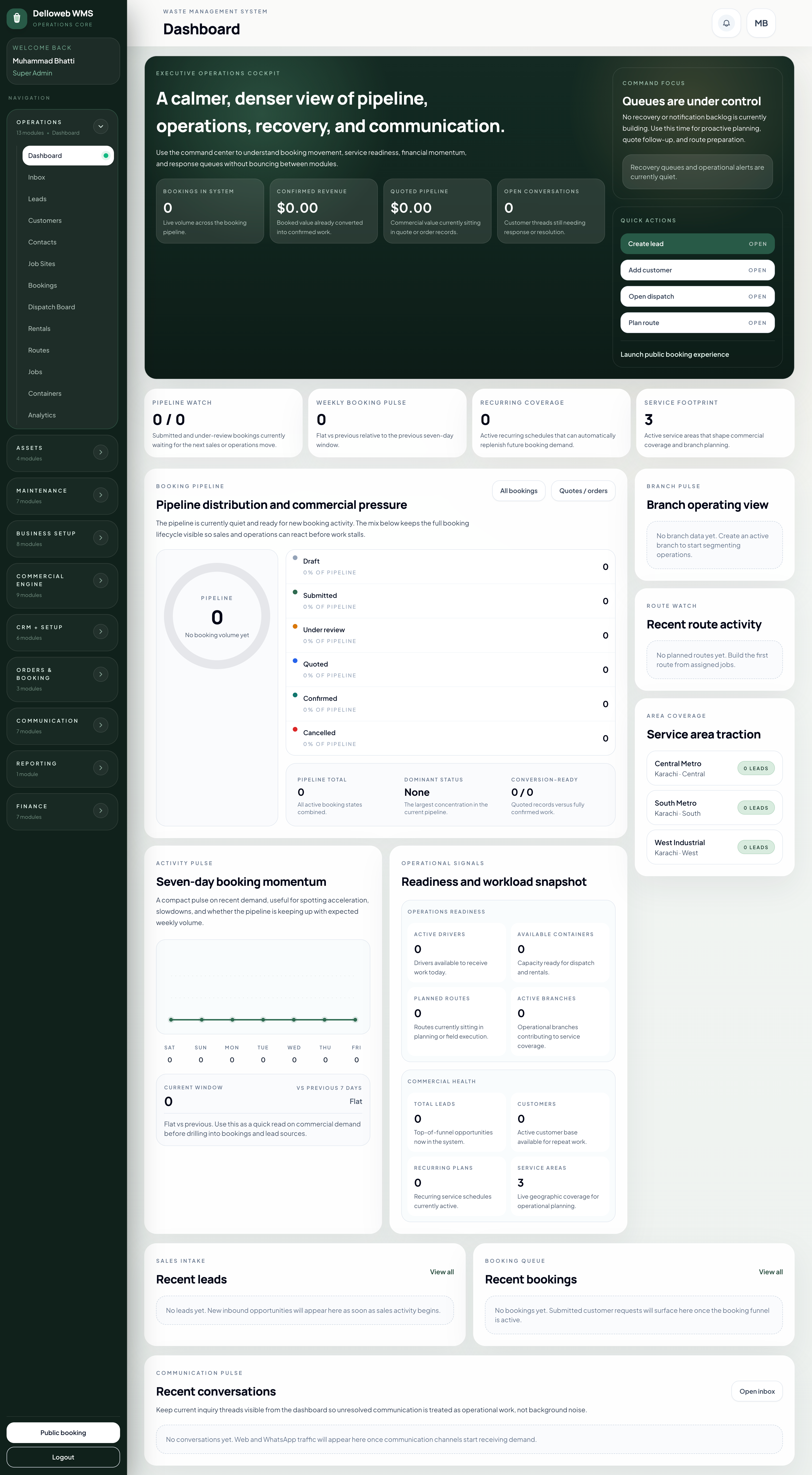This screenshot has height=1475, width=812.
Task: Click the West Industrial service area
Action: tap(714, 847)
